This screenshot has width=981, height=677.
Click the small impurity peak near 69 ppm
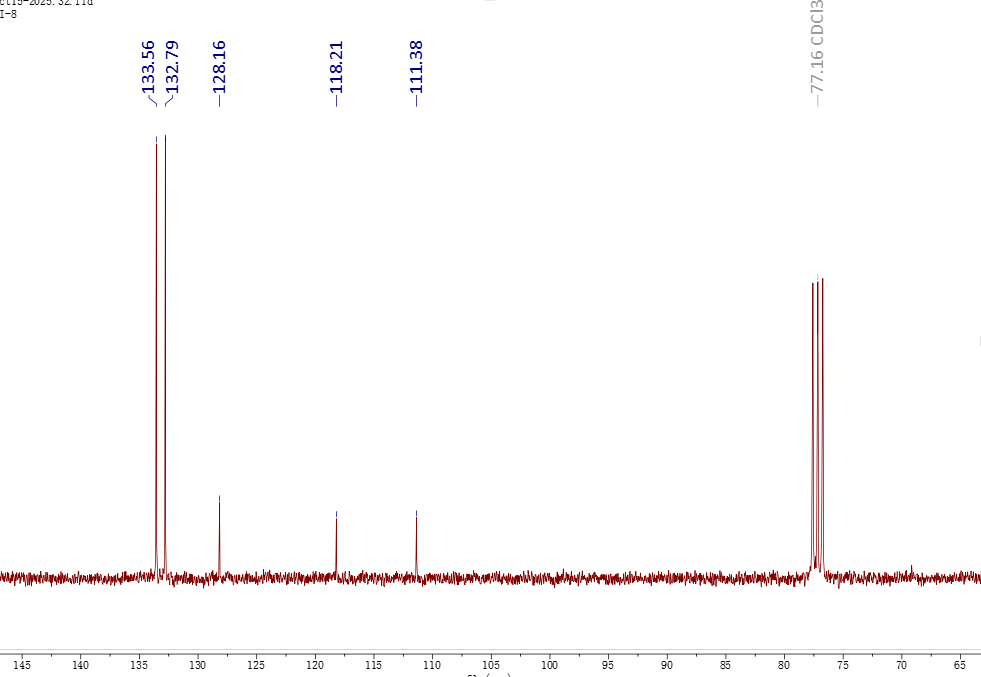(x=911, y=570)
